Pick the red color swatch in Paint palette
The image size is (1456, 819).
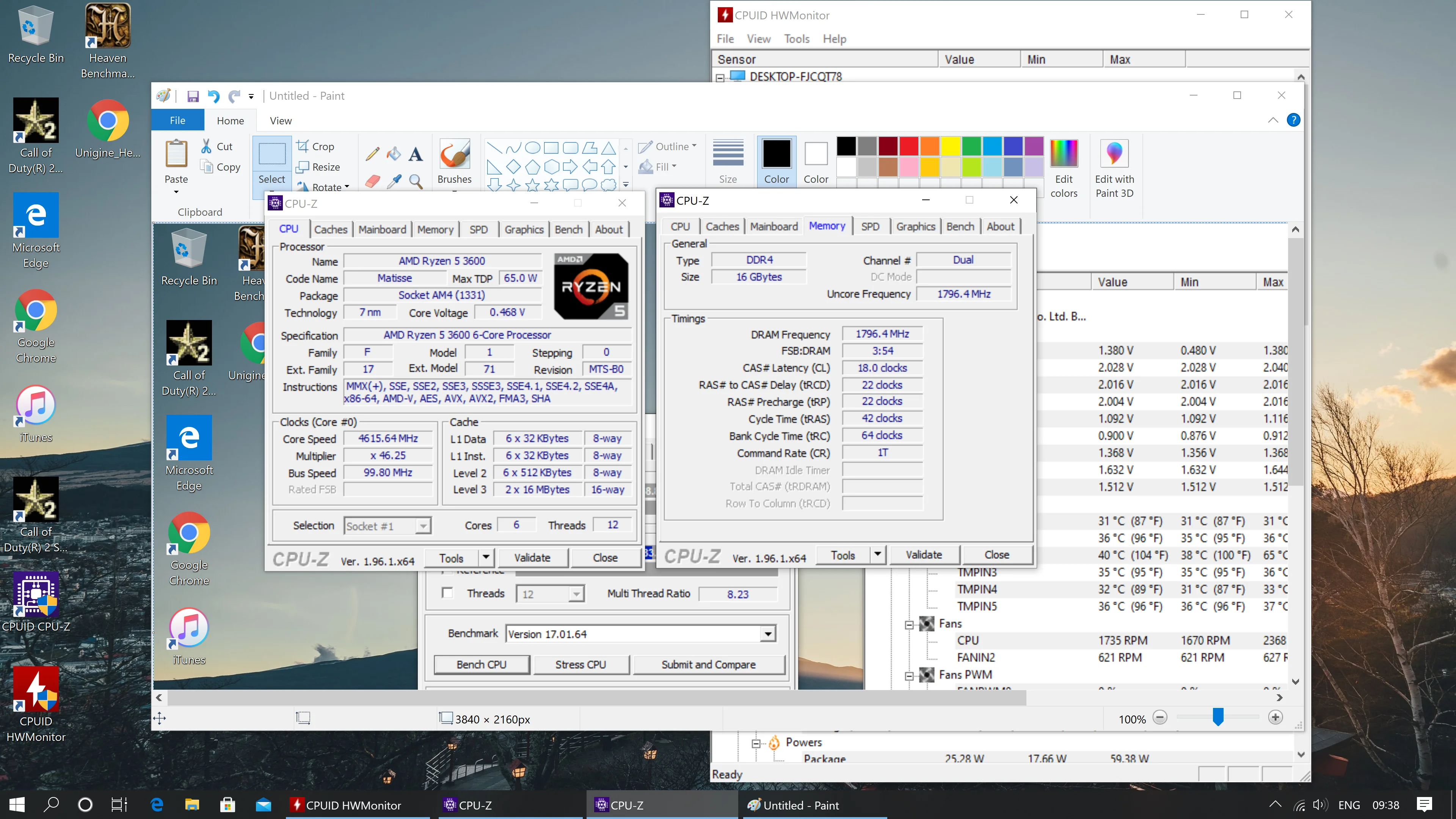[x=909, y=146]
